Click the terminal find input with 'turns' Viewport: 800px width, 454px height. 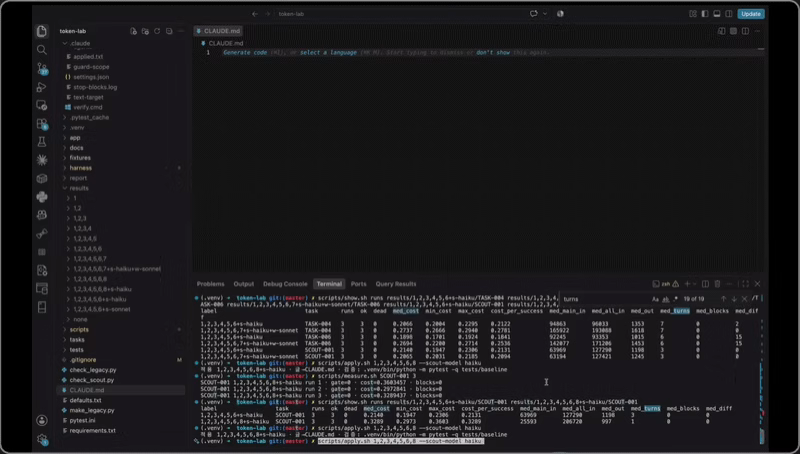605,299
